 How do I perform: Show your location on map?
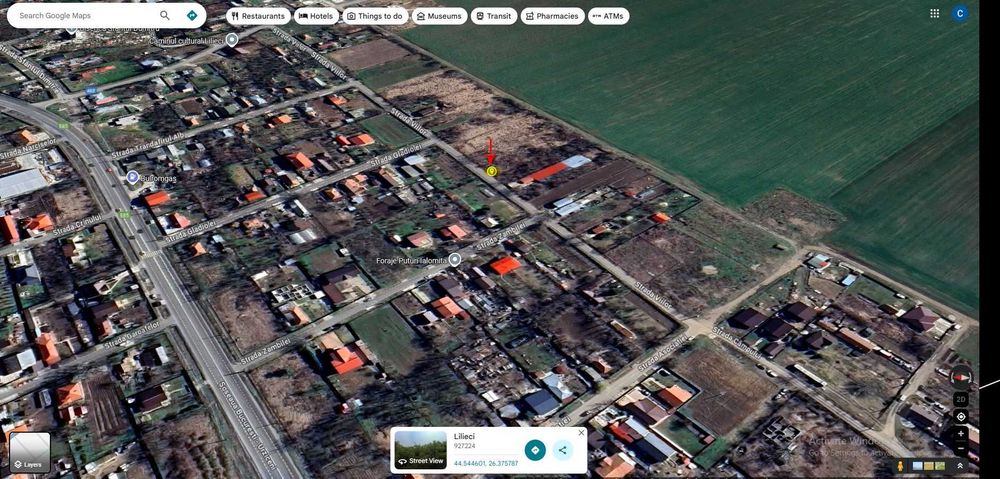[961, 416]
